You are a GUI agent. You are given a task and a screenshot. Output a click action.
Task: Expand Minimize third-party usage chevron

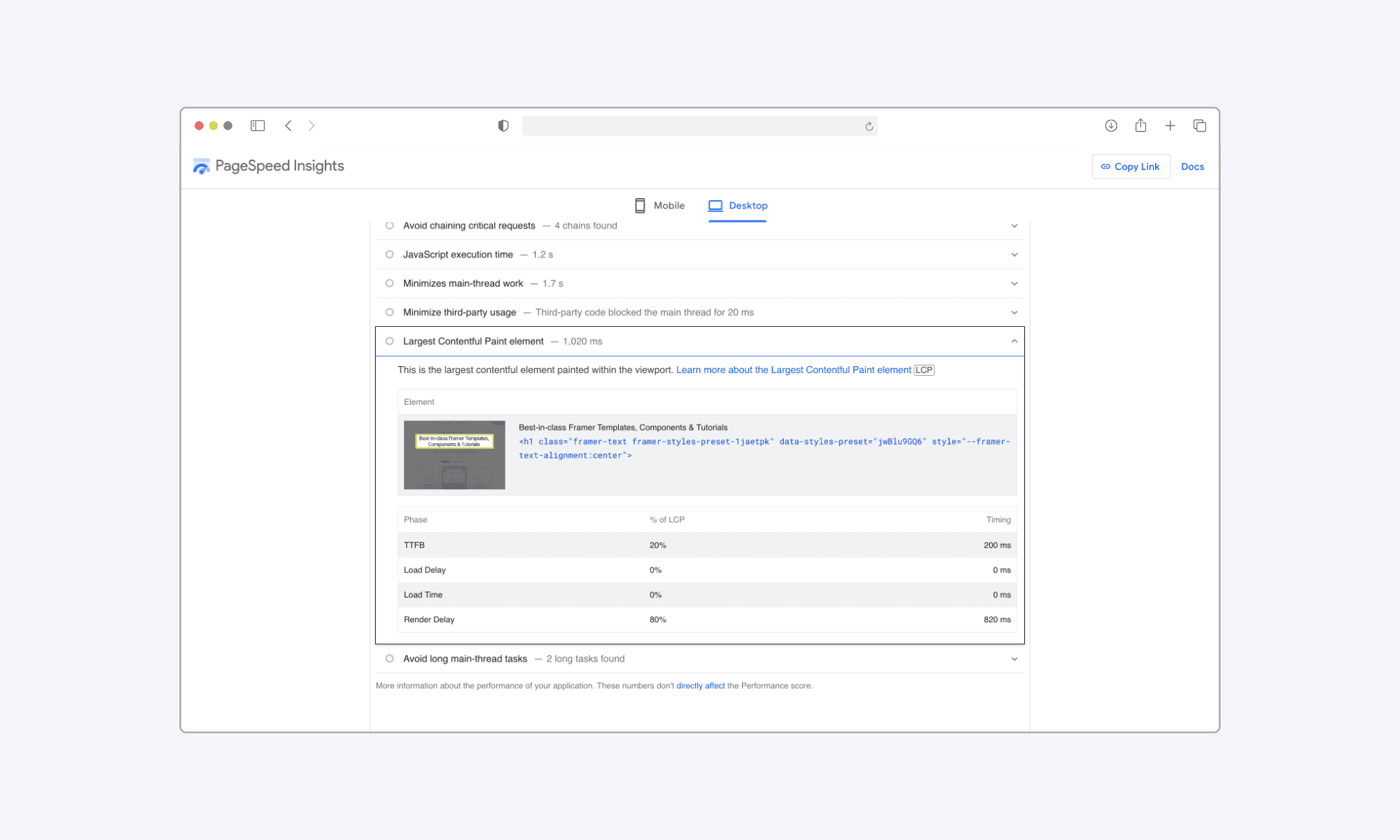(x=1014, y=312)
